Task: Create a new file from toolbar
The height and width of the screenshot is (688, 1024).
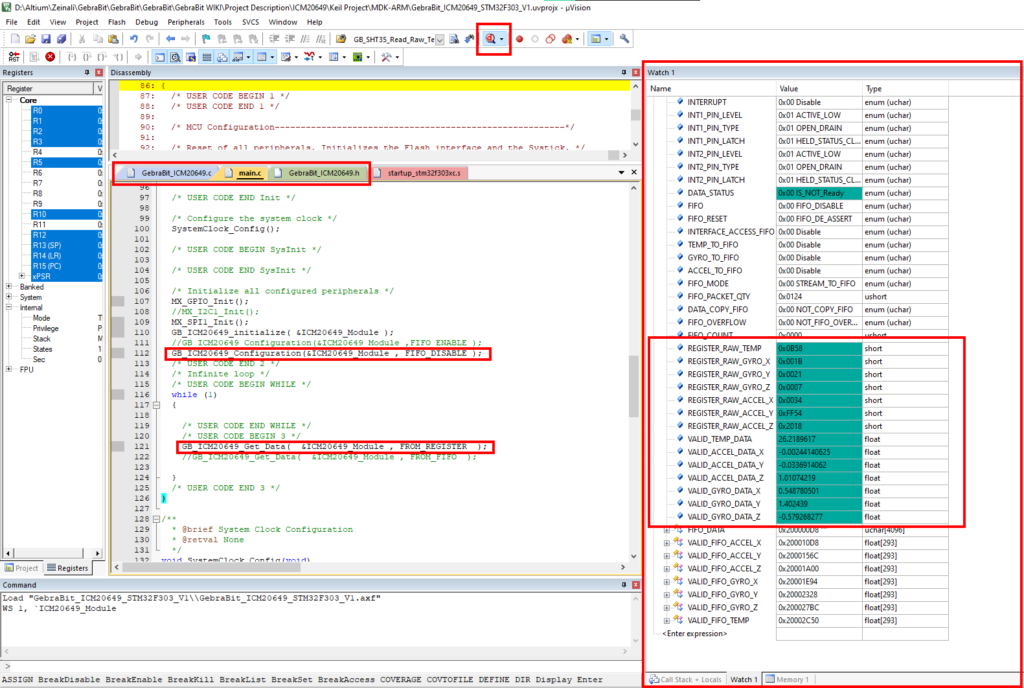Action: [x=15, y=39]
